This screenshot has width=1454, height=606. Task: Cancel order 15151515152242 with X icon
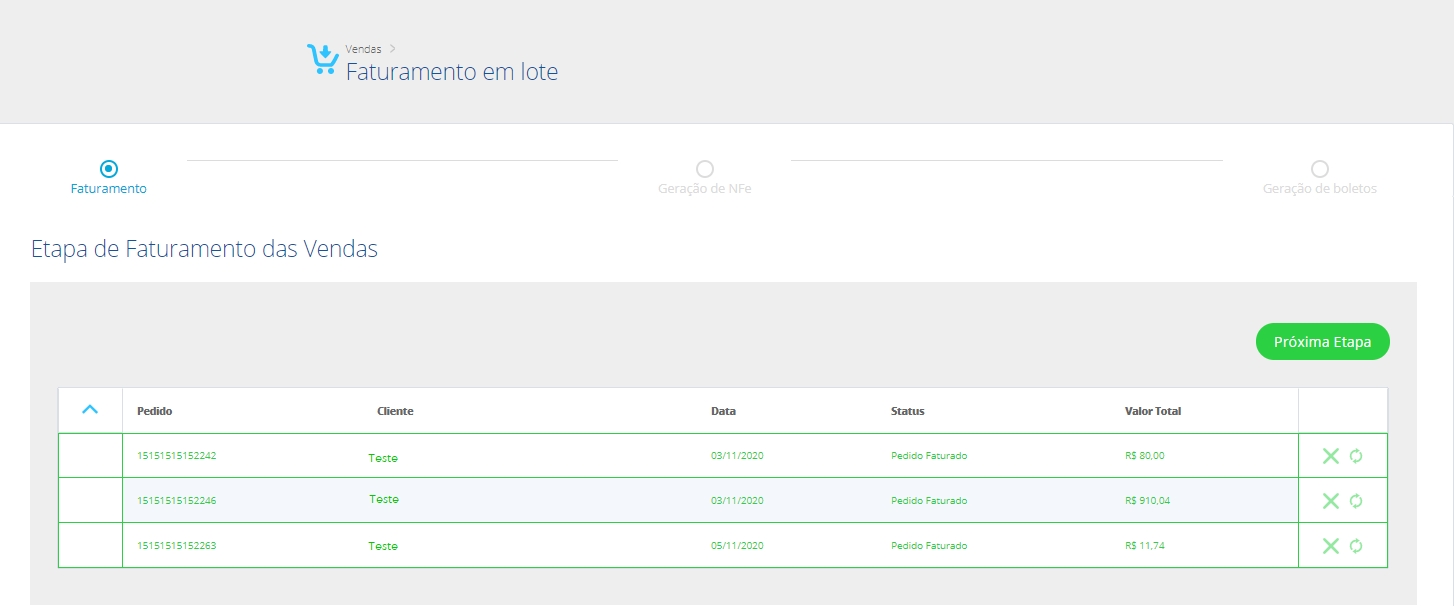point(1330,456)
